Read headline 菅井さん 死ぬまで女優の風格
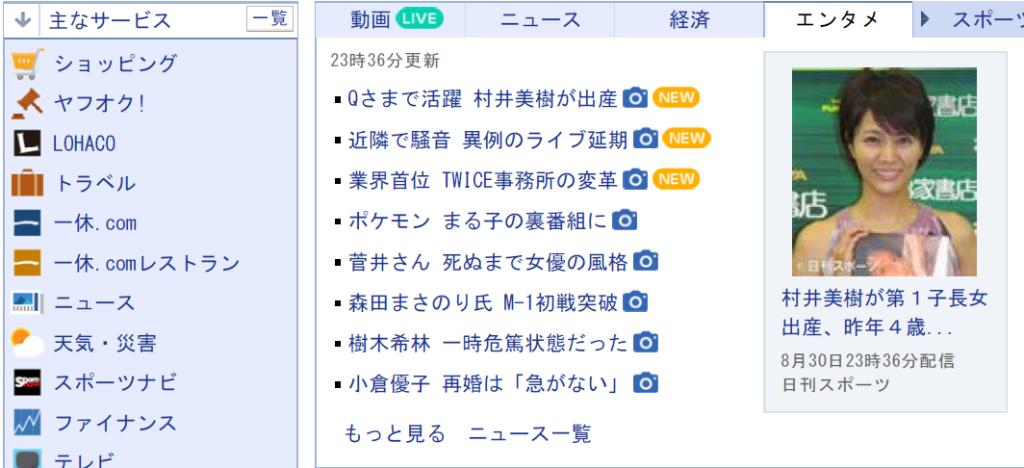This screenshot has height=468, width=1024. coord(487,261)
